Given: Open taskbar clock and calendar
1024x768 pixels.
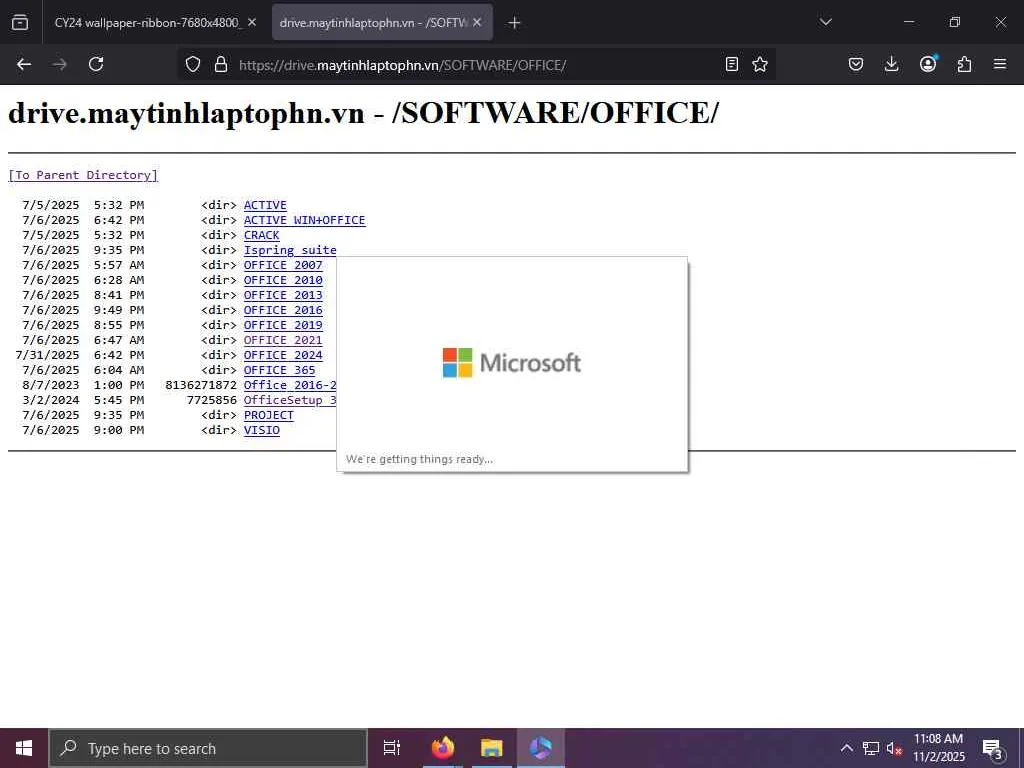Looking at the screenshot, I should click(938, 748).
